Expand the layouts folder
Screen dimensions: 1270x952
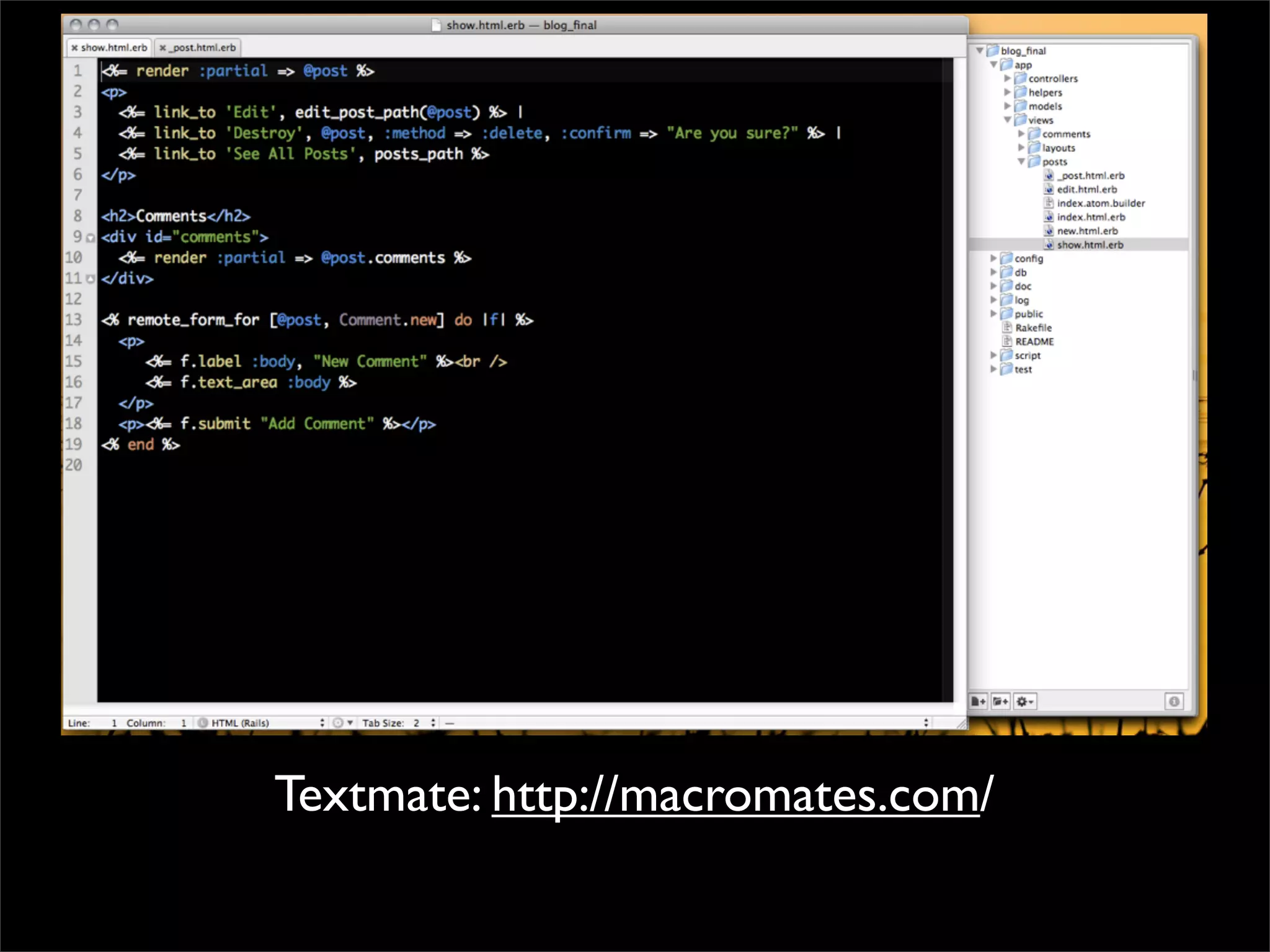click(x=1021, y=148)
